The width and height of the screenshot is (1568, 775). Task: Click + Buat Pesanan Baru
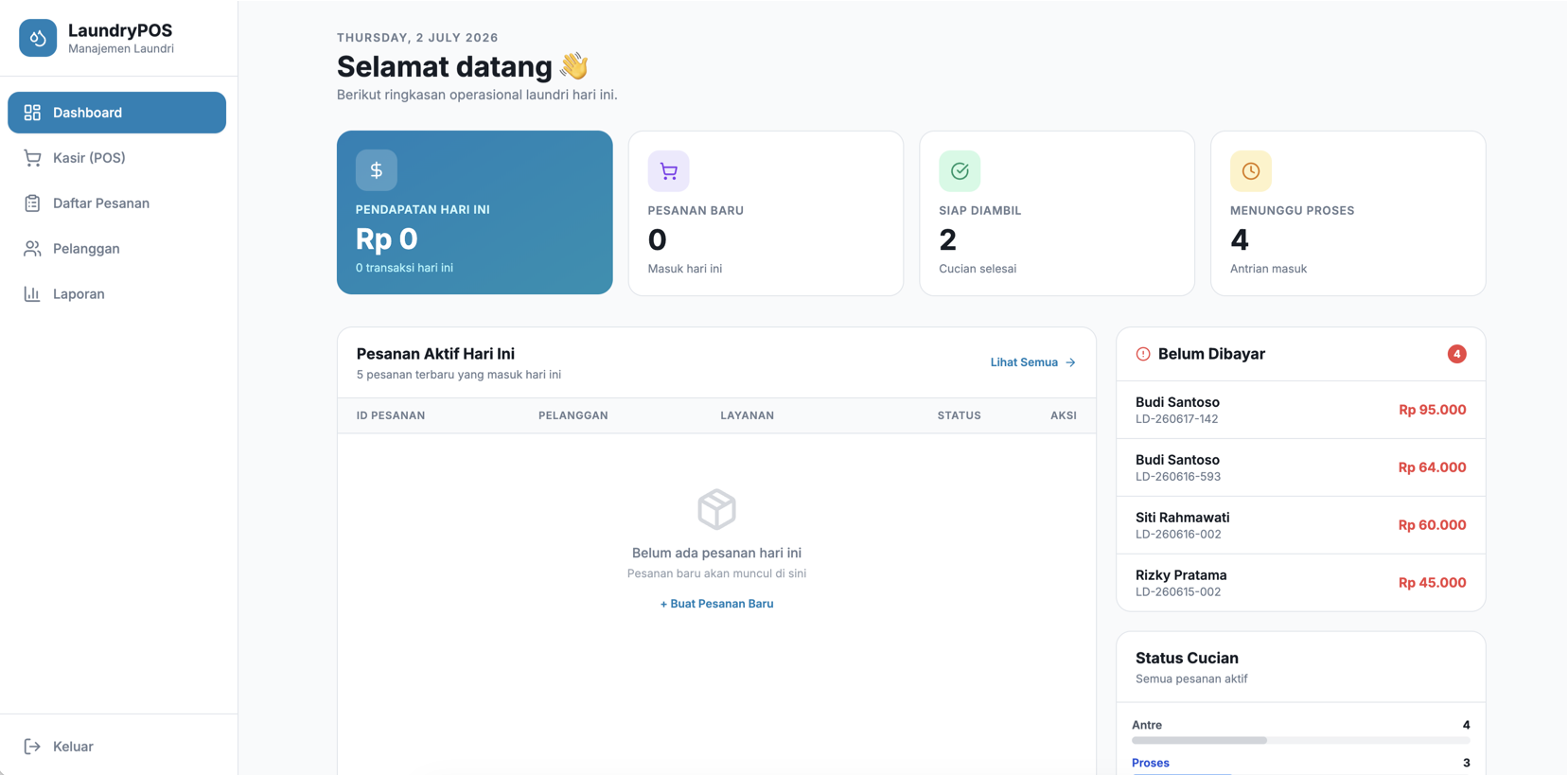(716, 604)
